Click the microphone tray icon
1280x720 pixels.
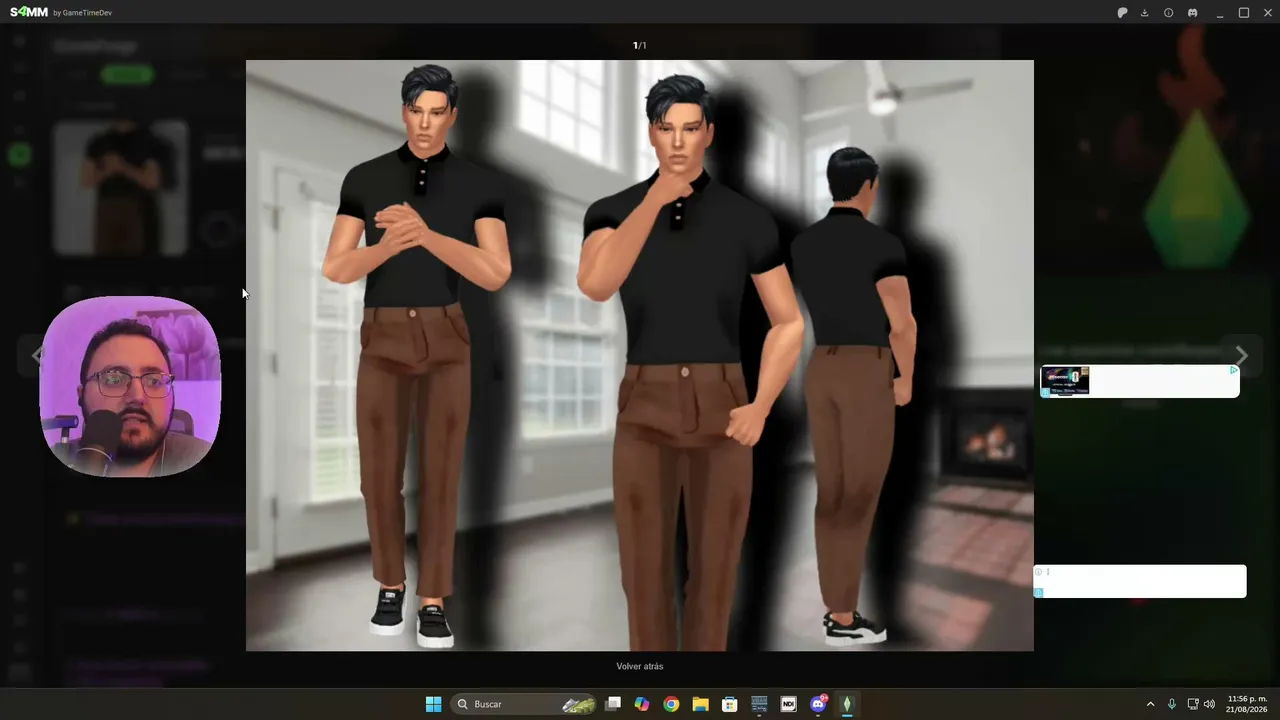(1172, 704)
